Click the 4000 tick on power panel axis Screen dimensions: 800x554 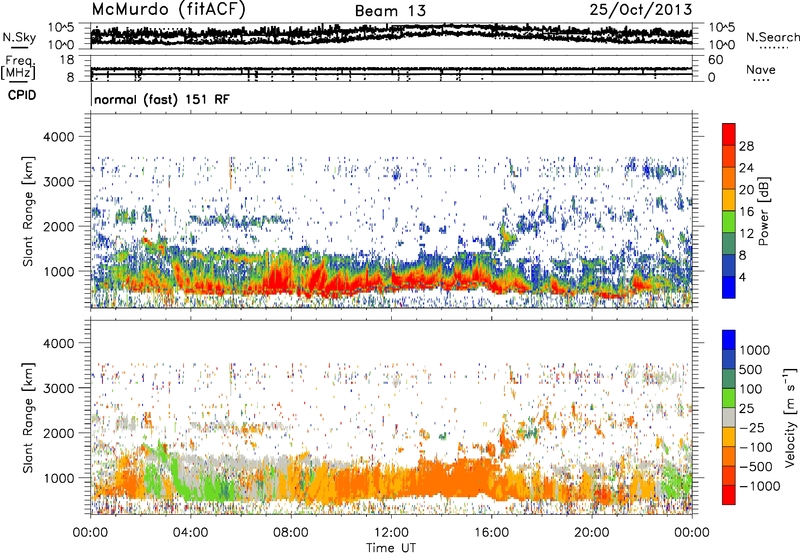58,137
